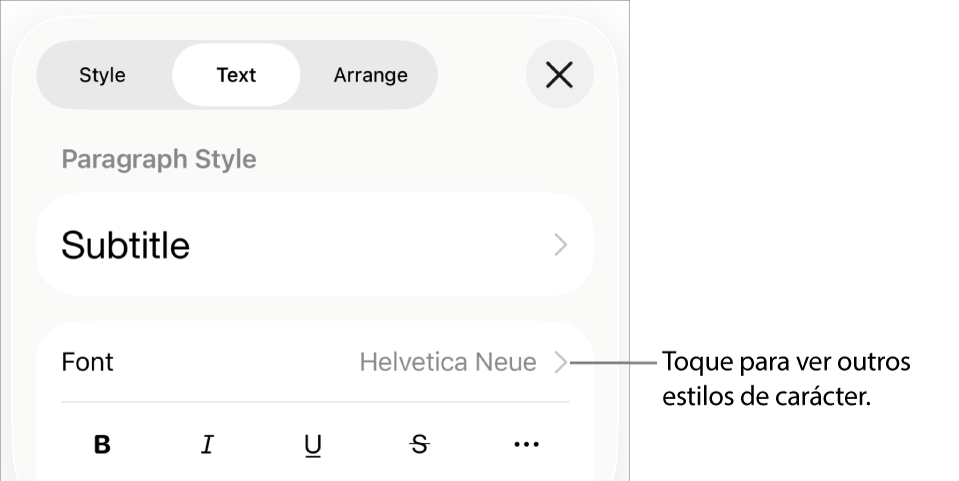The height and width of the screenshot is (481, 959).
Task: Open more text options via the ellipsis icon
Action: pyautogui.click(x=526, y=445)
